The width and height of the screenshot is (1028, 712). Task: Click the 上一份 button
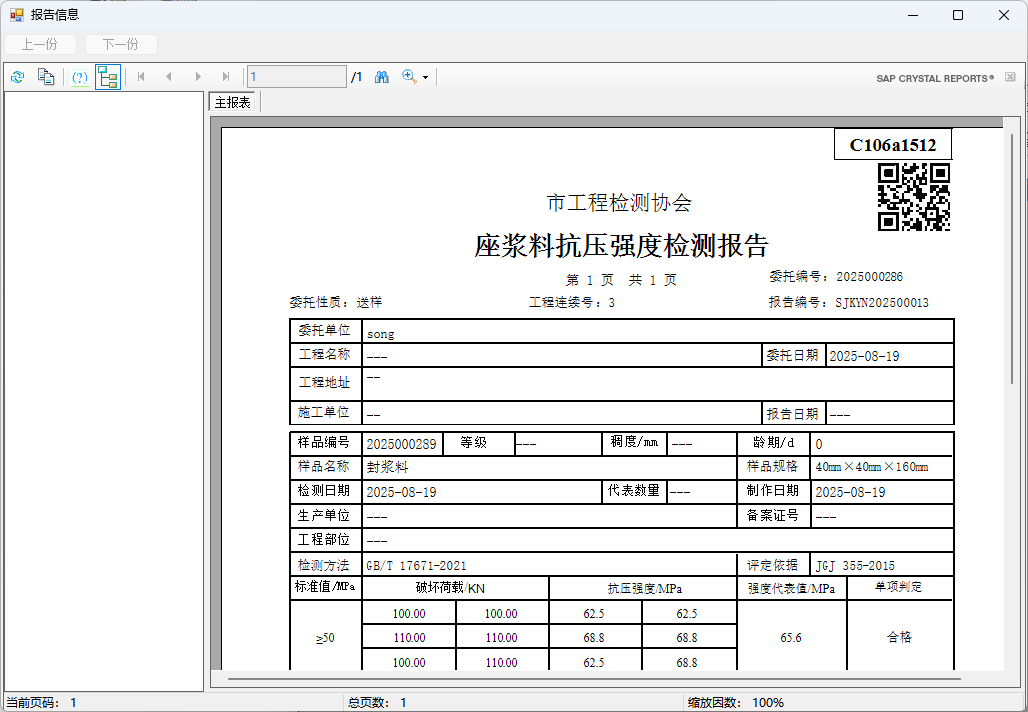pos(40,44)
